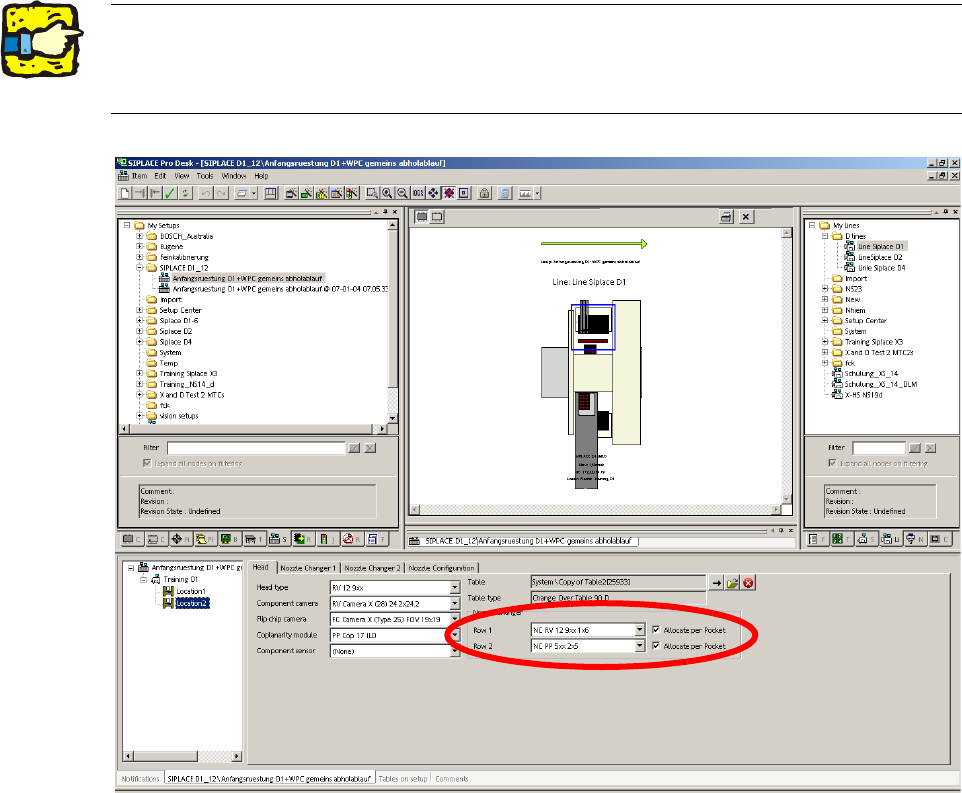Click the green checkmark toolbar icon
The image size is (962, 793).
[x=170, y=193]
